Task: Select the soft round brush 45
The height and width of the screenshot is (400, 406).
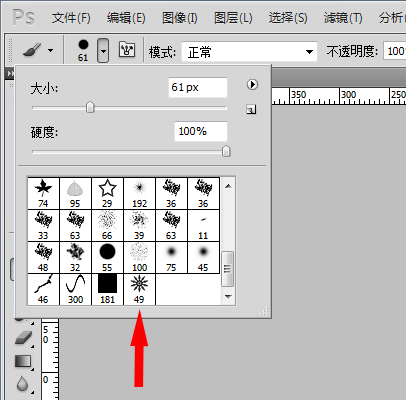Action: (203, 257)
